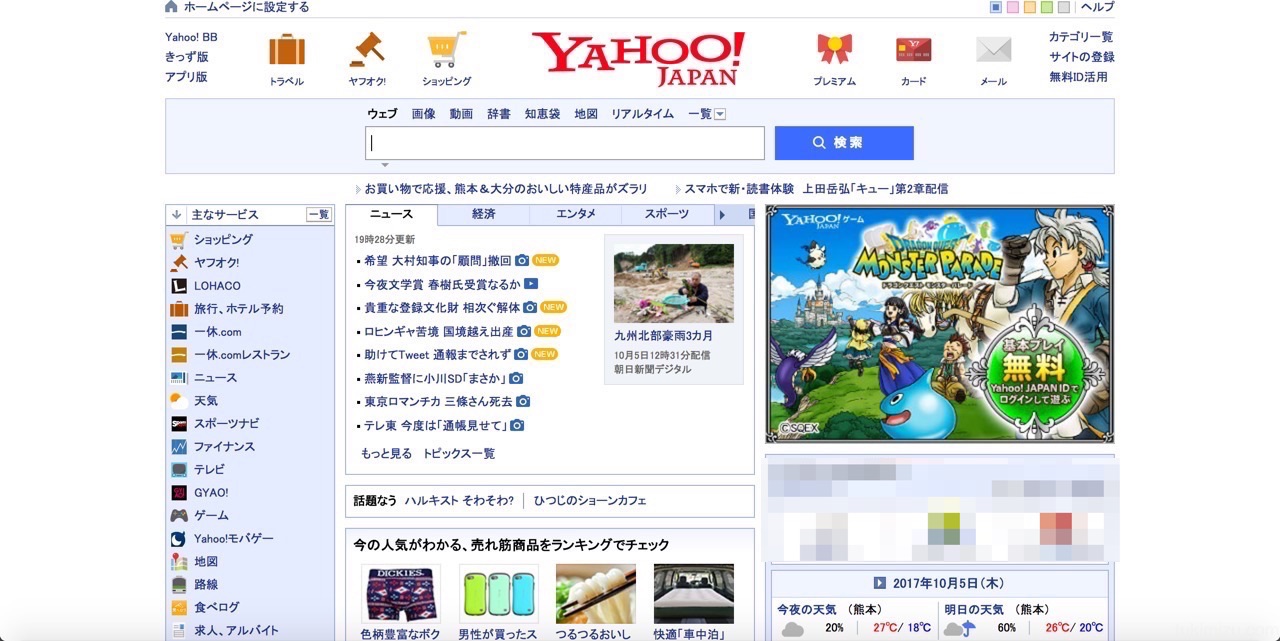Open the small triangle below the search box
This screenshot has height=641, width=1280.
(385, 165)
